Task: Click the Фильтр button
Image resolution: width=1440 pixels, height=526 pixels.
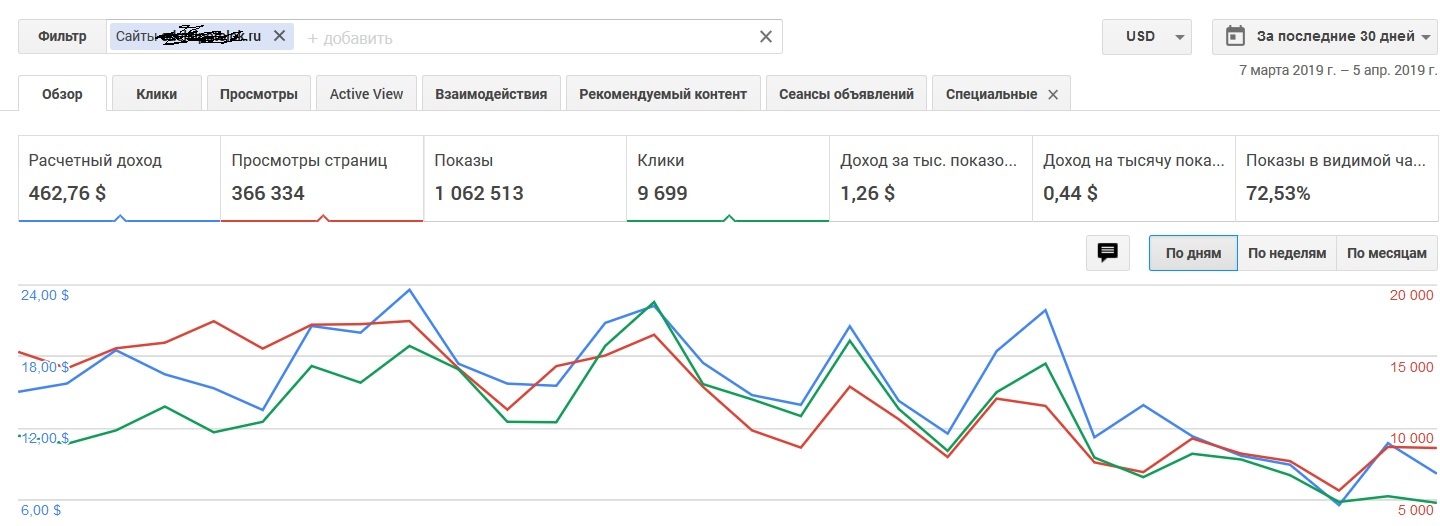Action: tap(62, 37)
